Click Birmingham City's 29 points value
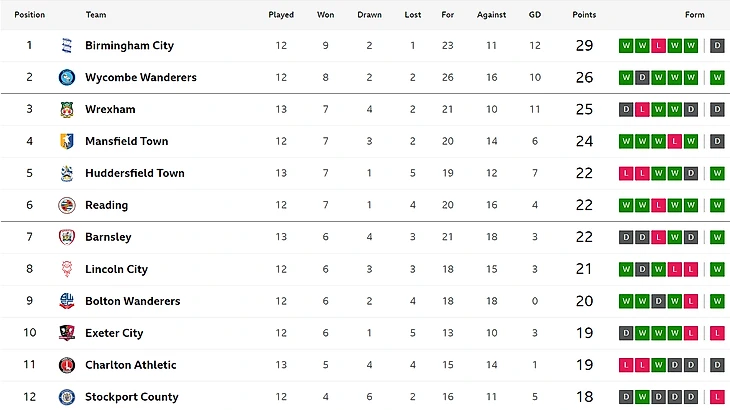Screen dimensions: 730x410 point(584,46)
